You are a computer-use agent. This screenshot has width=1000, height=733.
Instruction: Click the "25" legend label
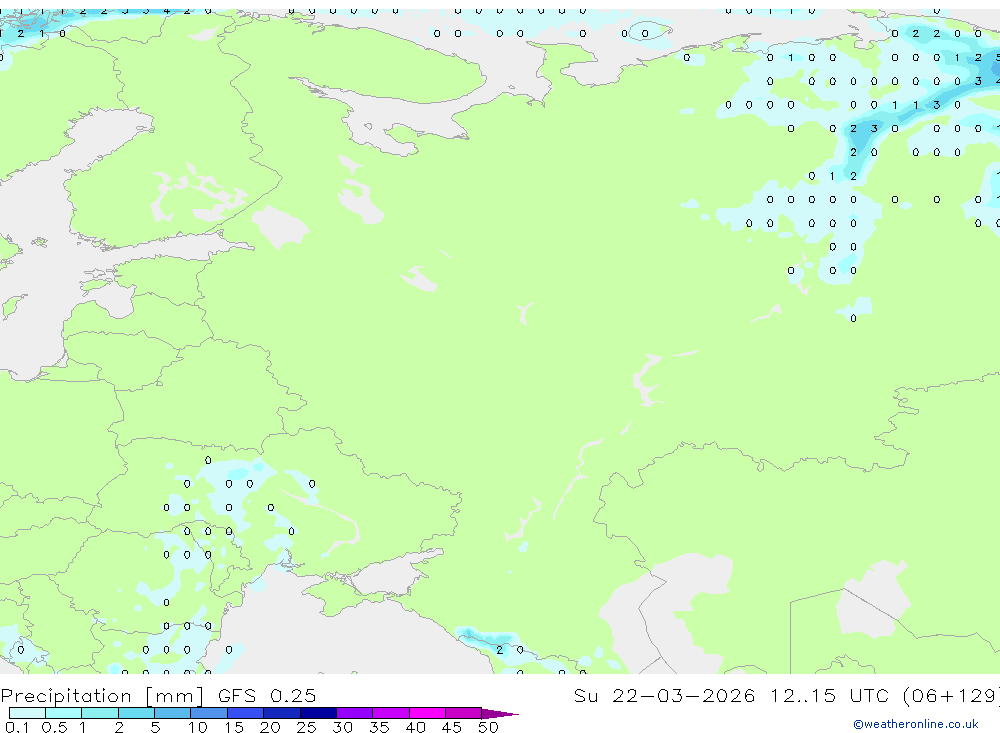tap(307, 727)
